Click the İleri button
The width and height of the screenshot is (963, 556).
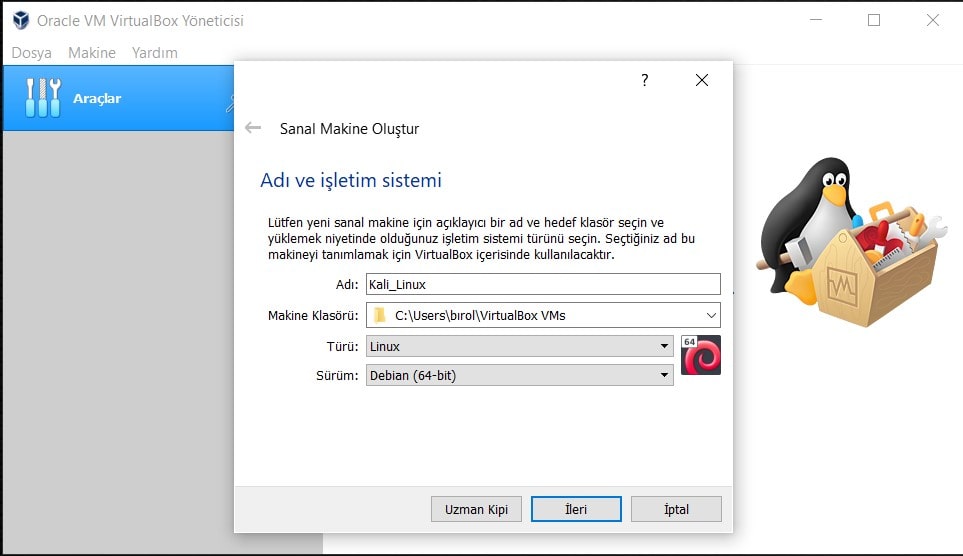576,509
